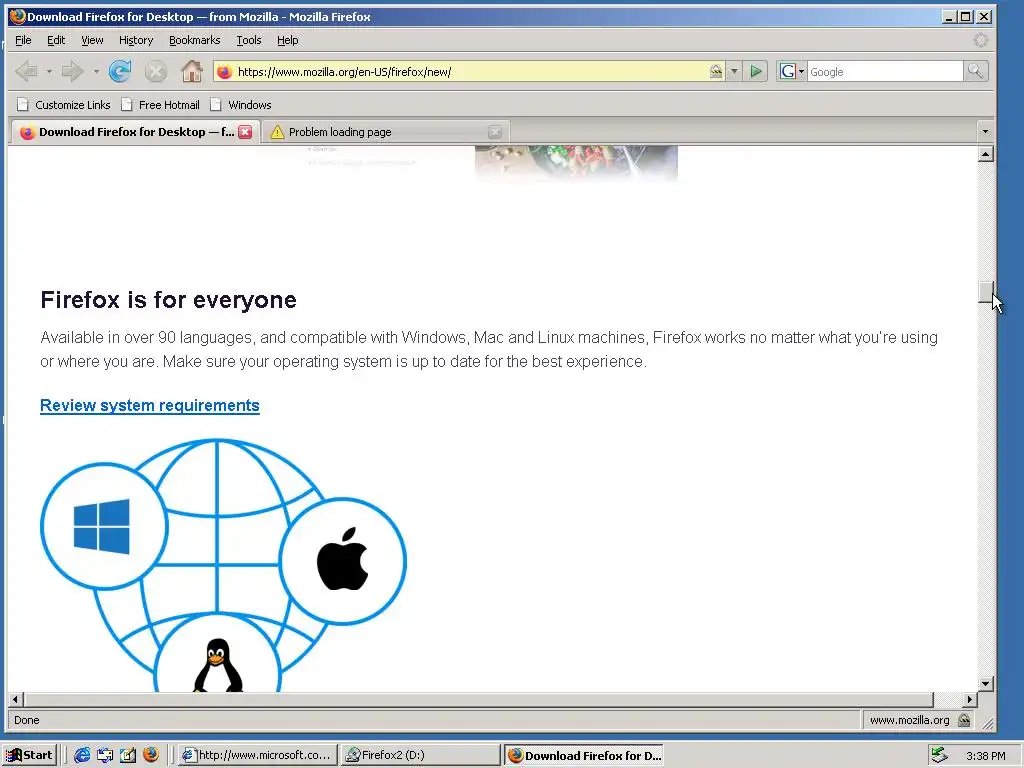
Task: Open the Windows bookmark
Action: coord(240,105)
